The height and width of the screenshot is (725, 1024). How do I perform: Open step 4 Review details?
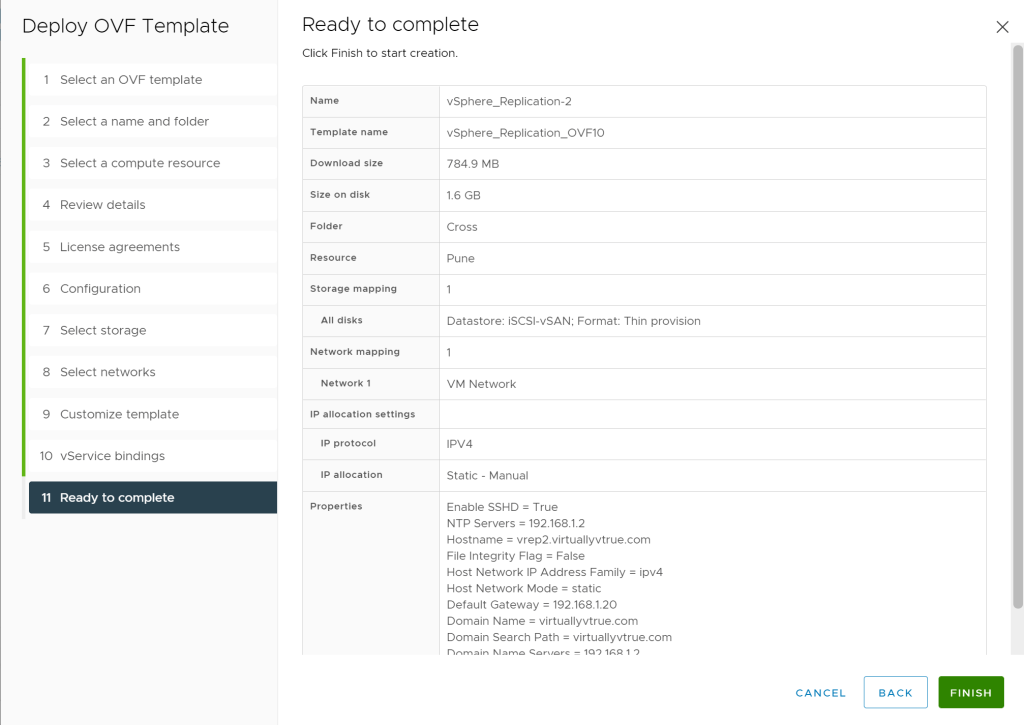(x=102, y=205)
